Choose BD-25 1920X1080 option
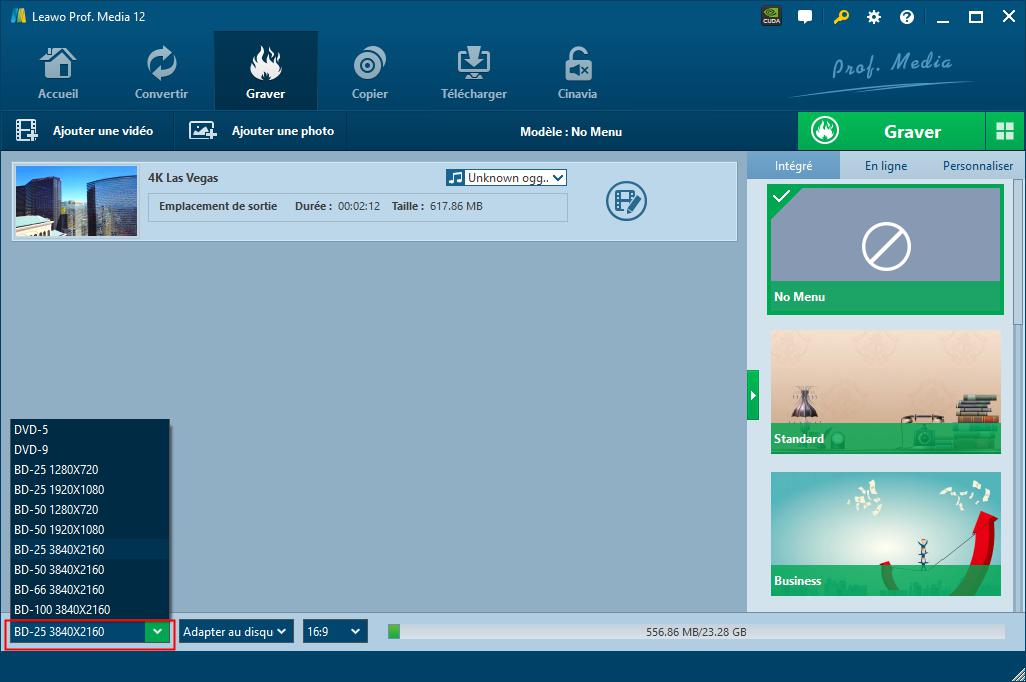This screenshot has height=682, width=1026. [90, 490]
